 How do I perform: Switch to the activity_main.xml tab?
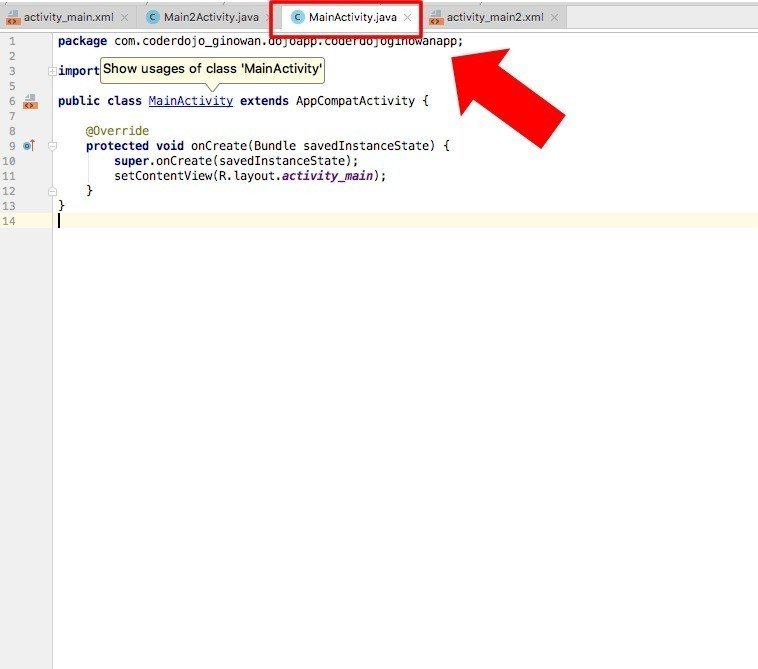[x=68, y=17]
